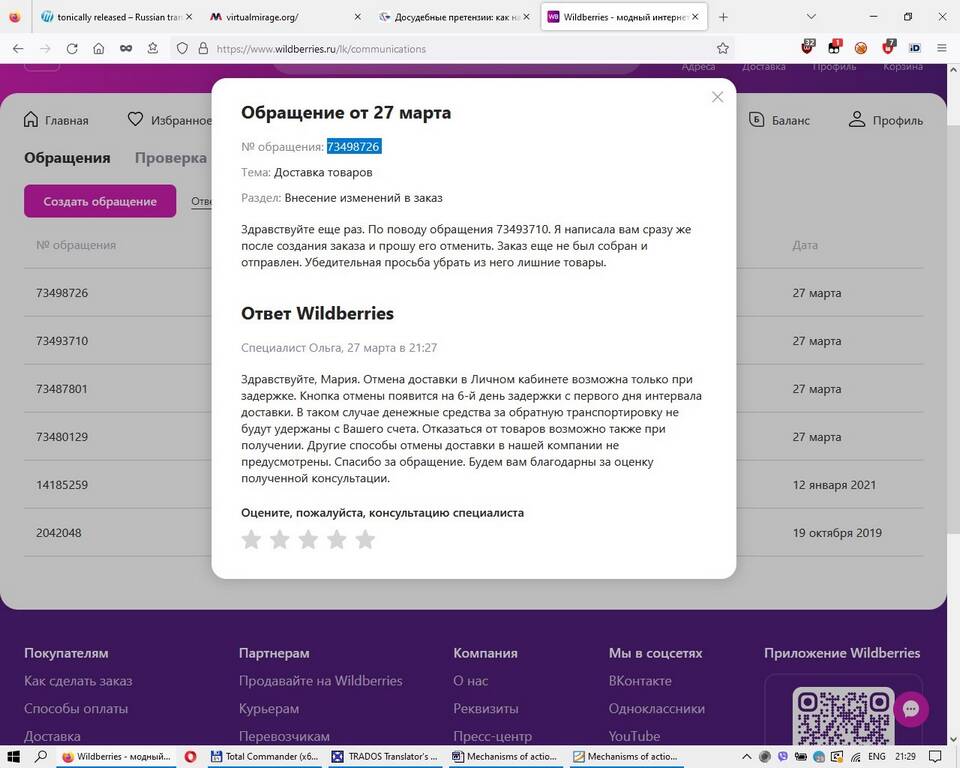Close the virtualmirage.org tab
960x768 pixels.
tap(358, 17)
